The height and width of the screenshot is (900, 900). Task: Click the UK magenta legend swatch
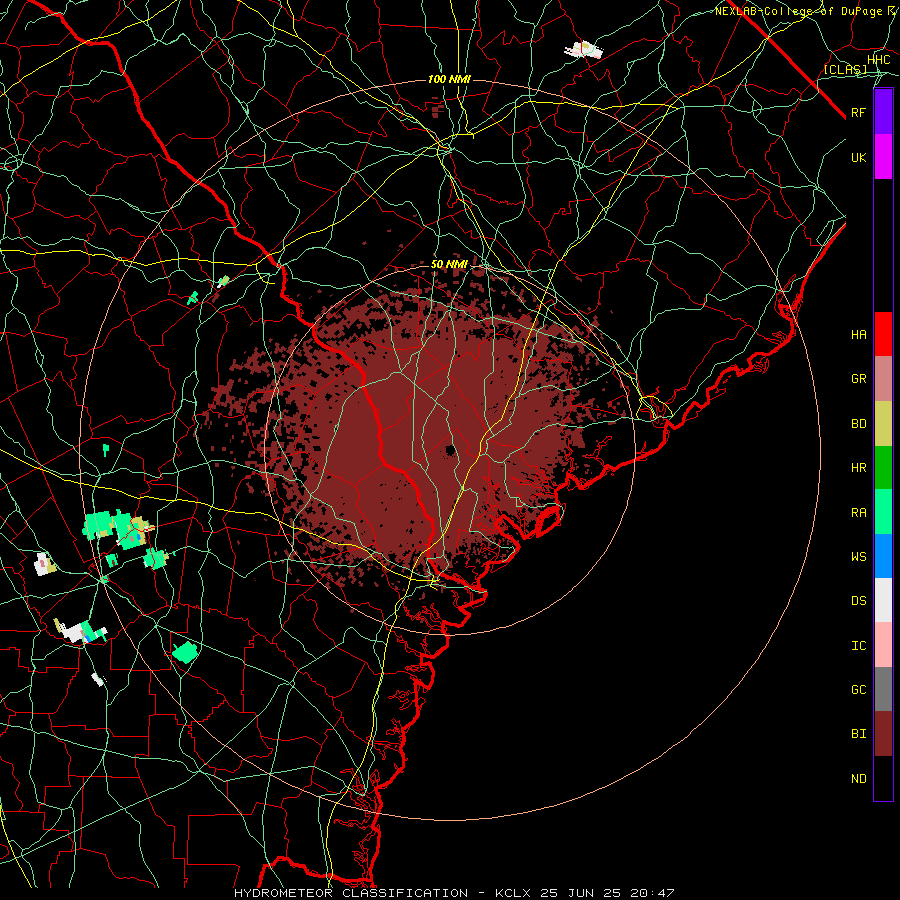(x=883, y=157)
